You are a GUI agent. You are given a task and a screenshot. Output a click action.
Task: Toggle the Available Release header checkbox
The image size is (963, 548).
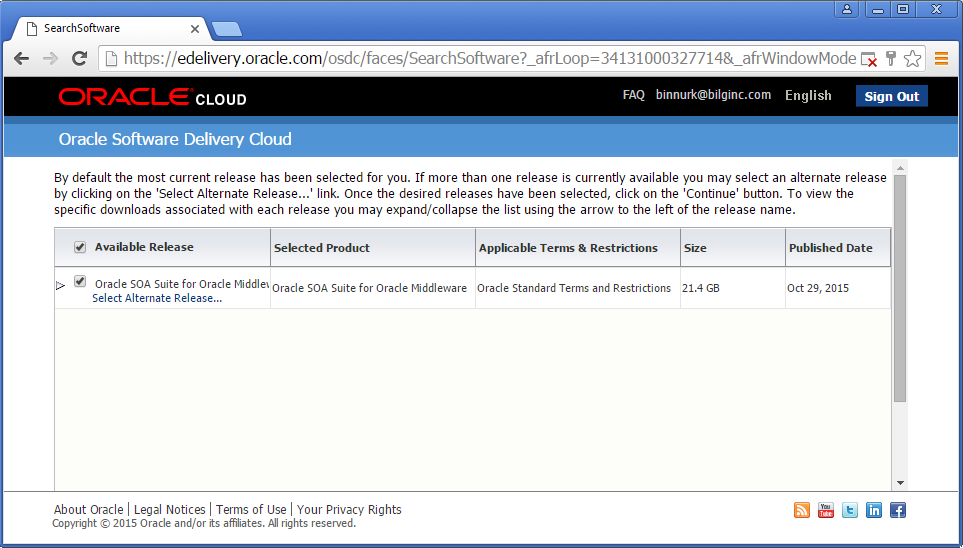pos(80,247)
